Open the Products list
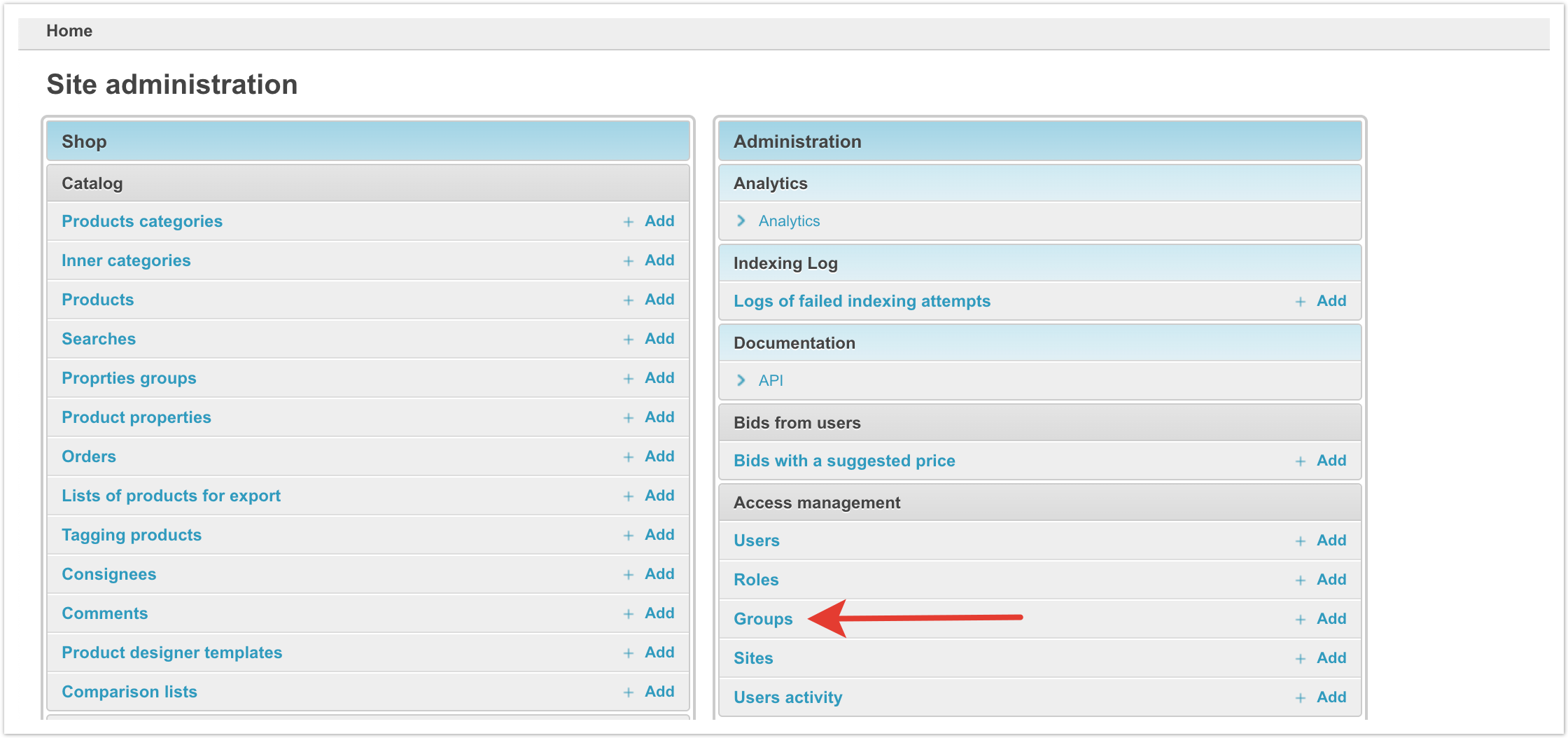Screen dimensions: 1568x738 click(x=97, y=300)
